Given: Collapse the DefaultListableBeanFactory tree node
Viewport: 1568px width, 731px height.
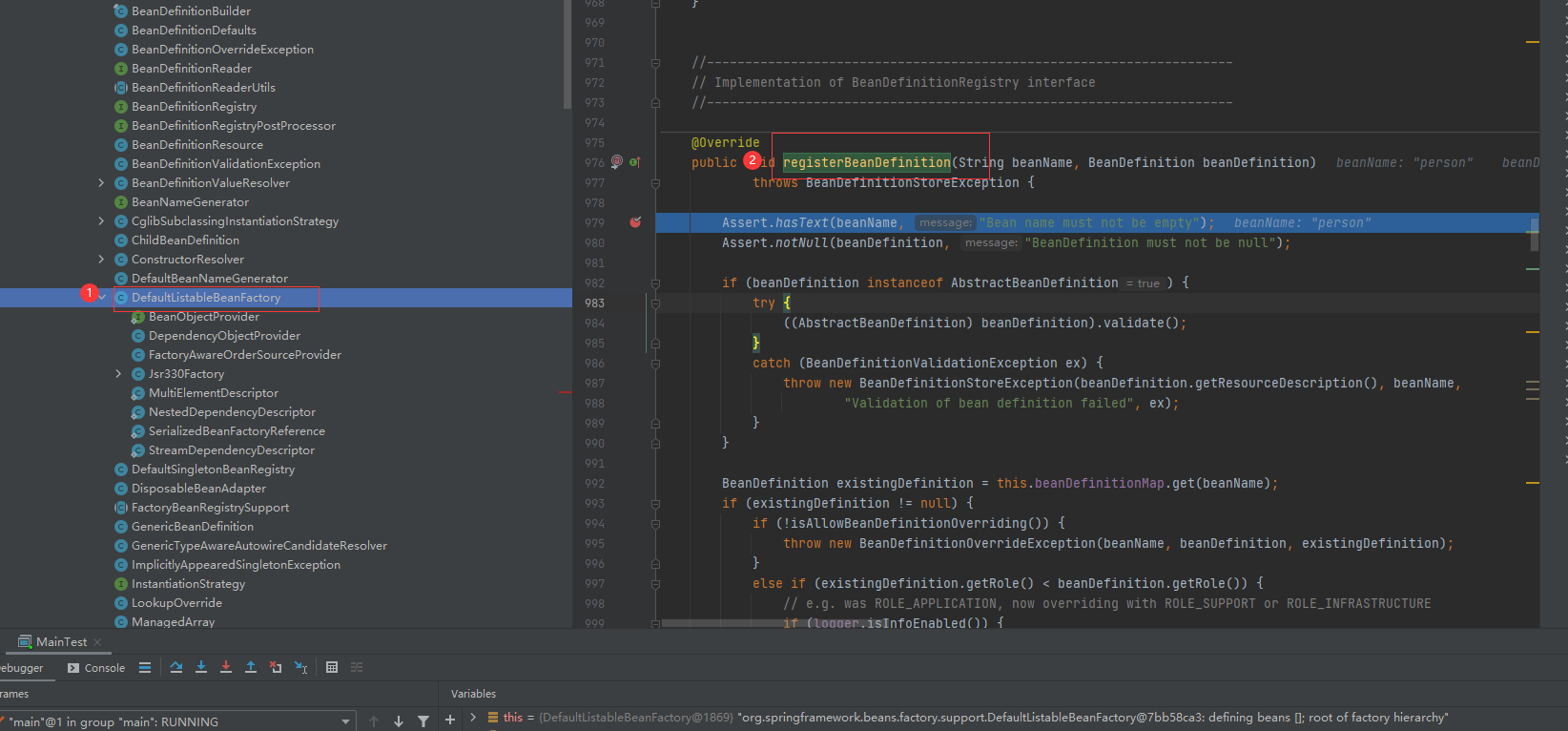Looking at the screenshot, I should coord(102,298).
